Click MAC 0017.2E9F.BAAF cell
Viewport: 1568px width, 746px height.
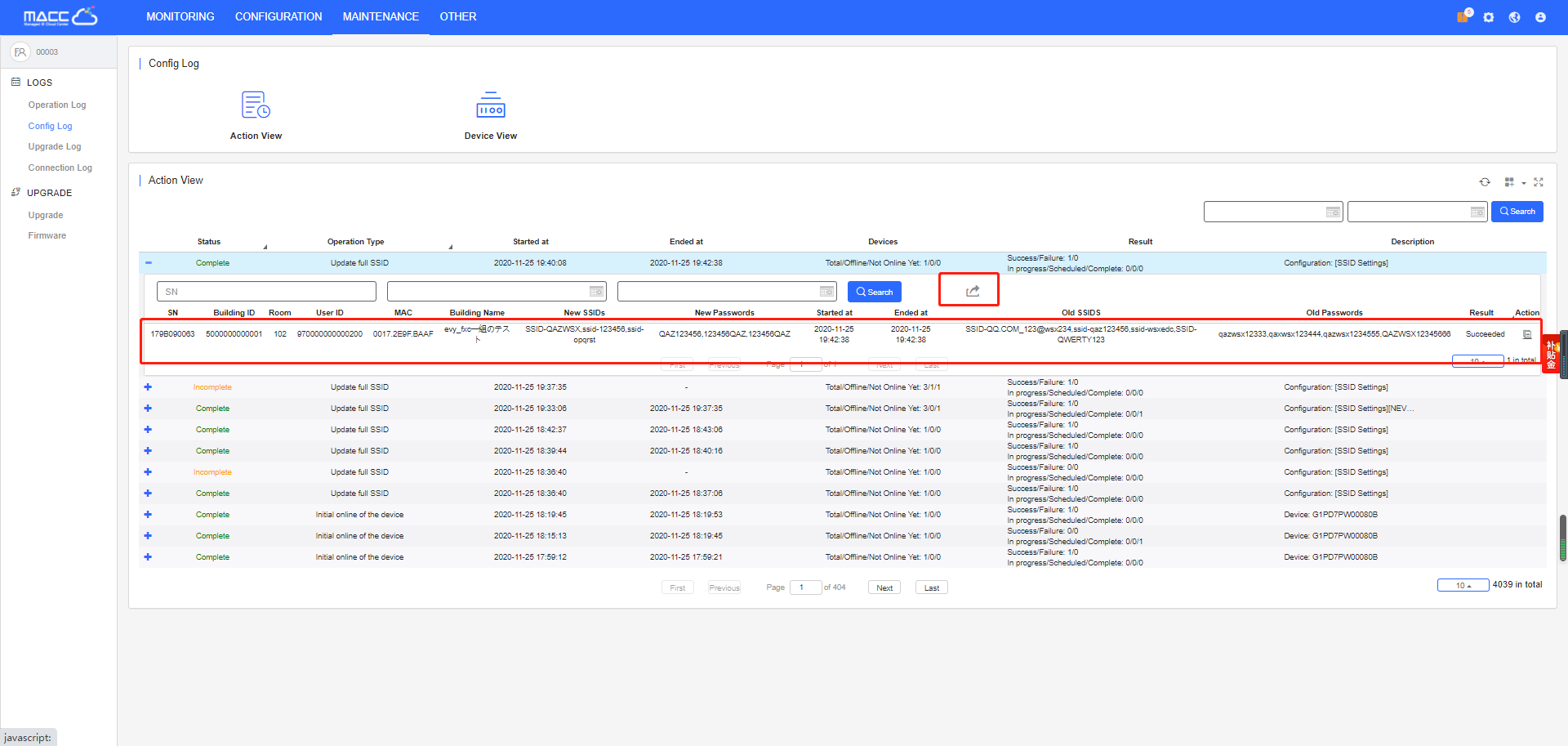(x=403, y=334)
